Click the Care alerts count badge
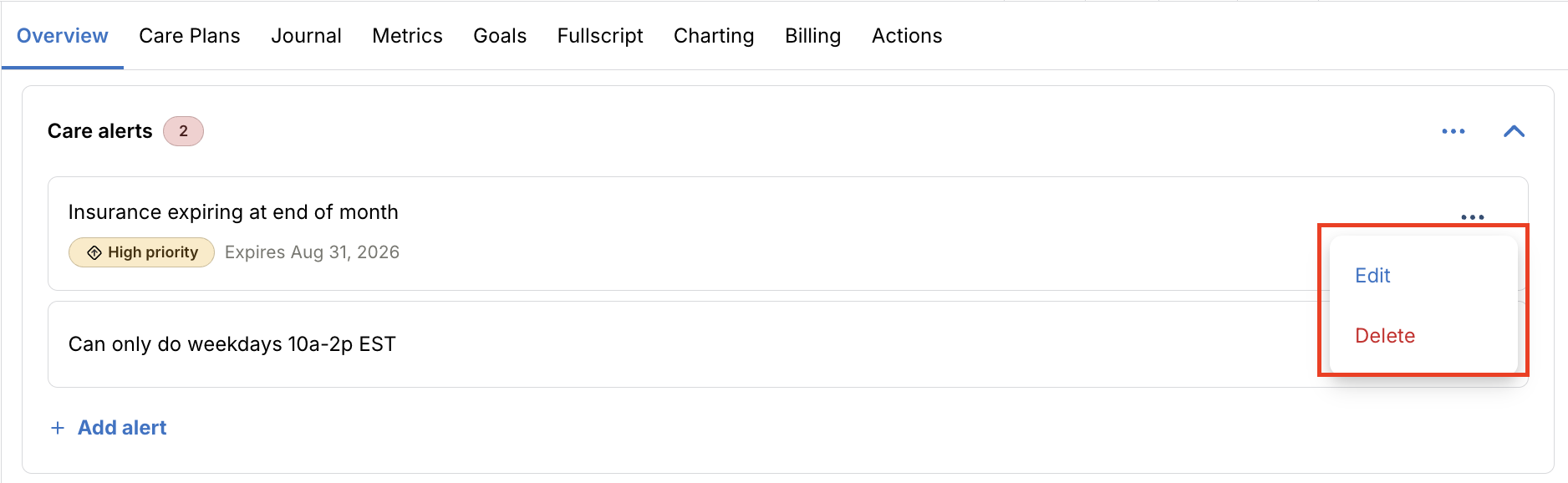The width and height of the screenshot is (1568, 483). click(183, 131)
